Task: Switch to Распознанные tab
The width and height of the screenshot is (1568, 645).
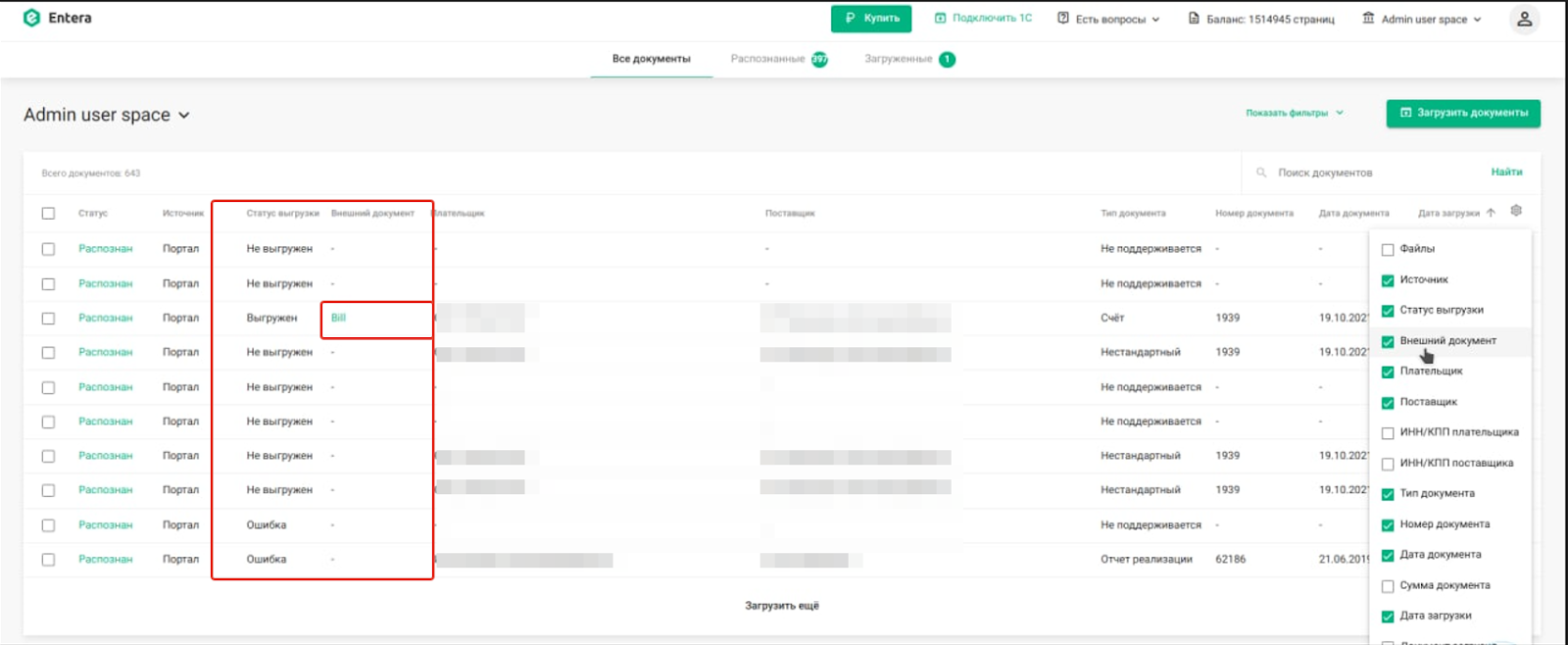Action: (767, 59)
